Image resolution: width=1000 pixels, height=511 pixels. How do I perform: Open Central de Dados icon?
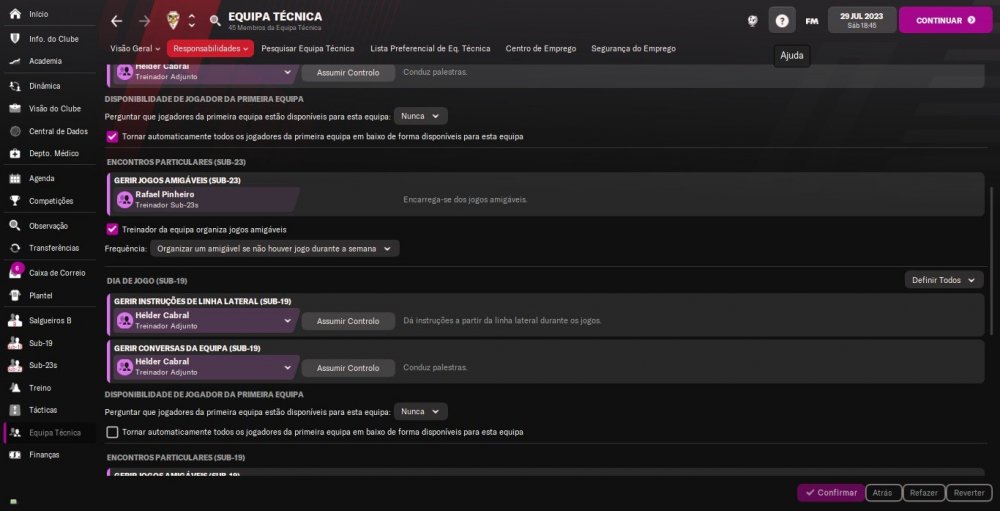click(15, 131)
